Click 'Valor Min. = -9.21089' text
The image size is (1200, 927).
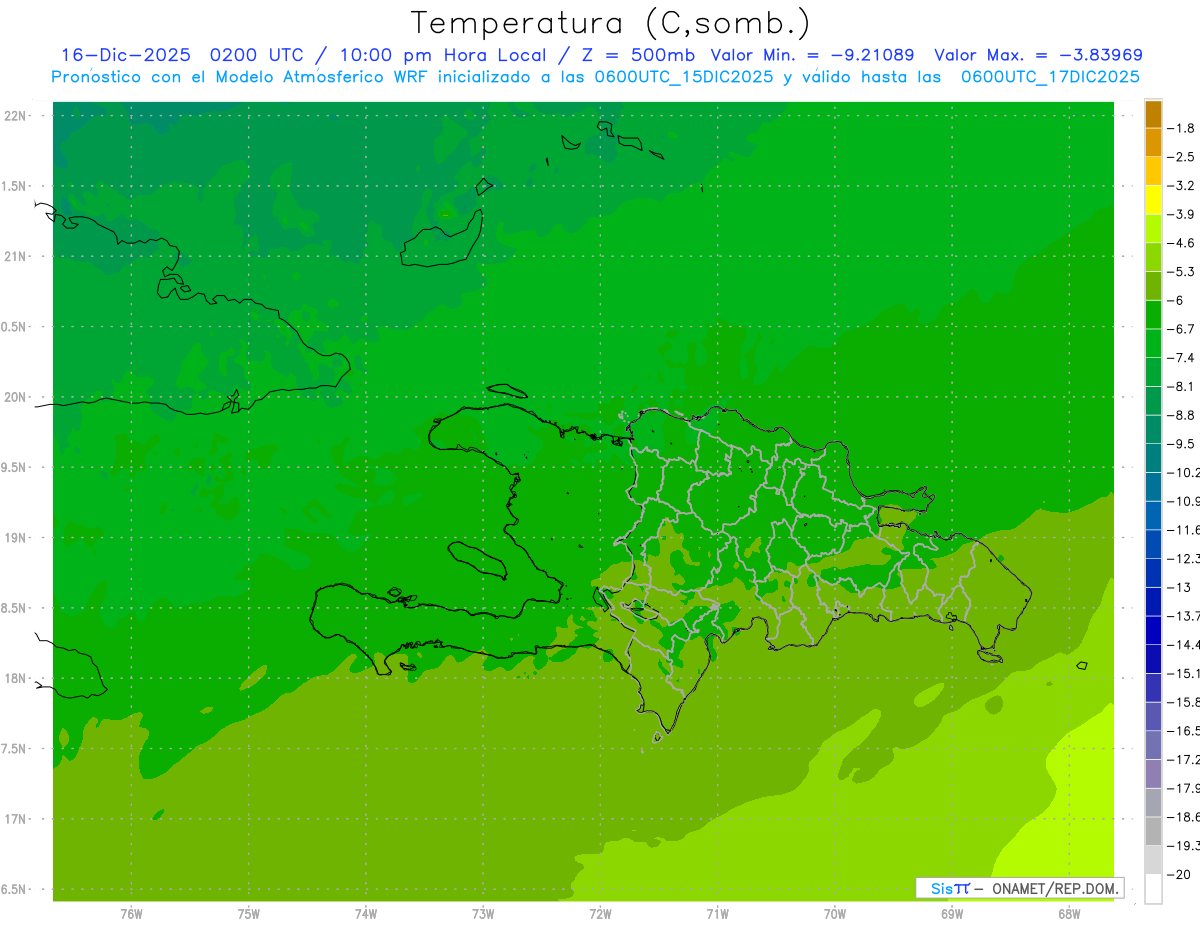click(812, 55)
